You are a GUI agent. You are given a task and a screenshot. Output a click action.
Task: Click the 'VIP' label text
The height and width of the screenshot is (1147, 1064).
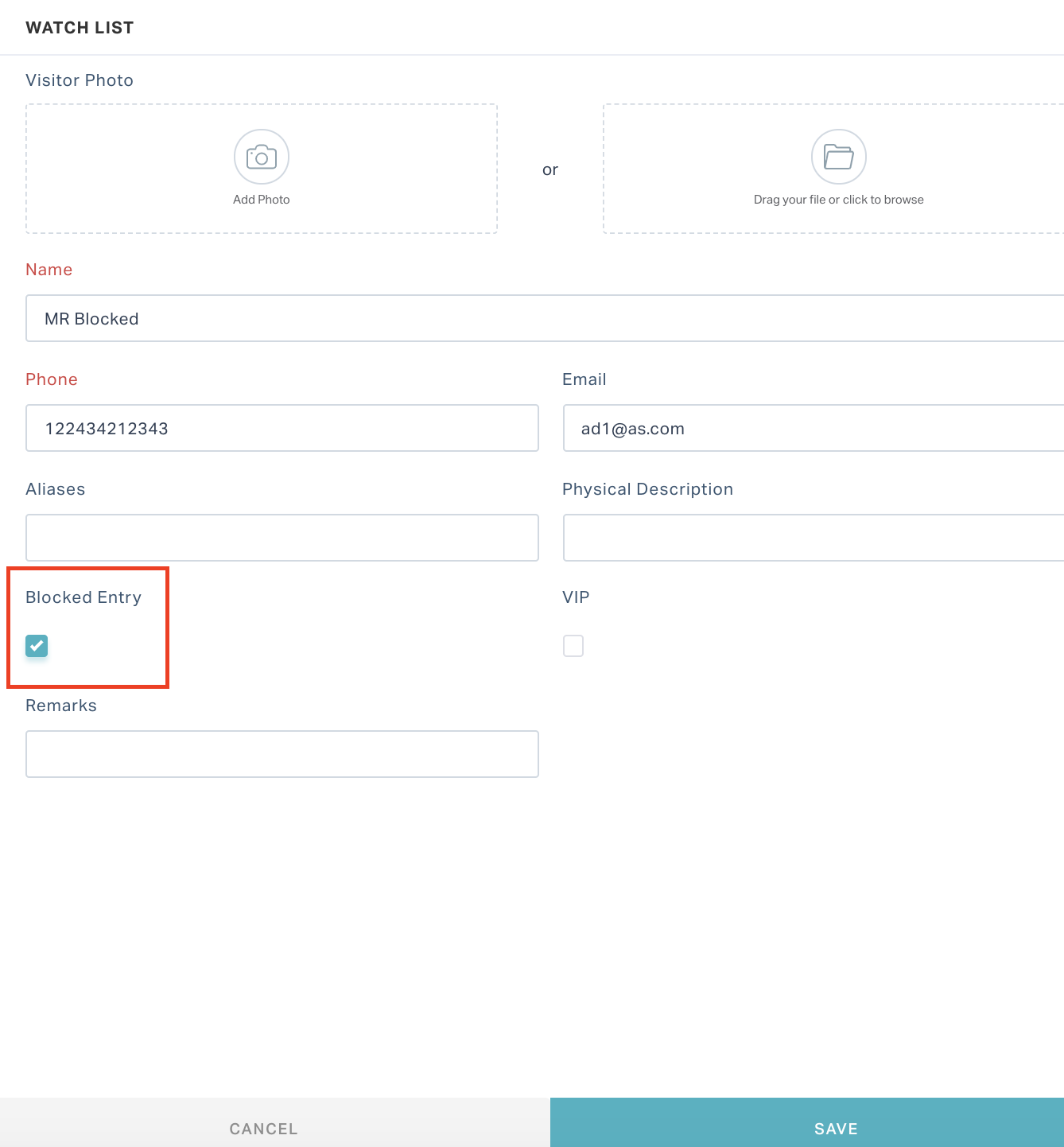coord(576,597)
